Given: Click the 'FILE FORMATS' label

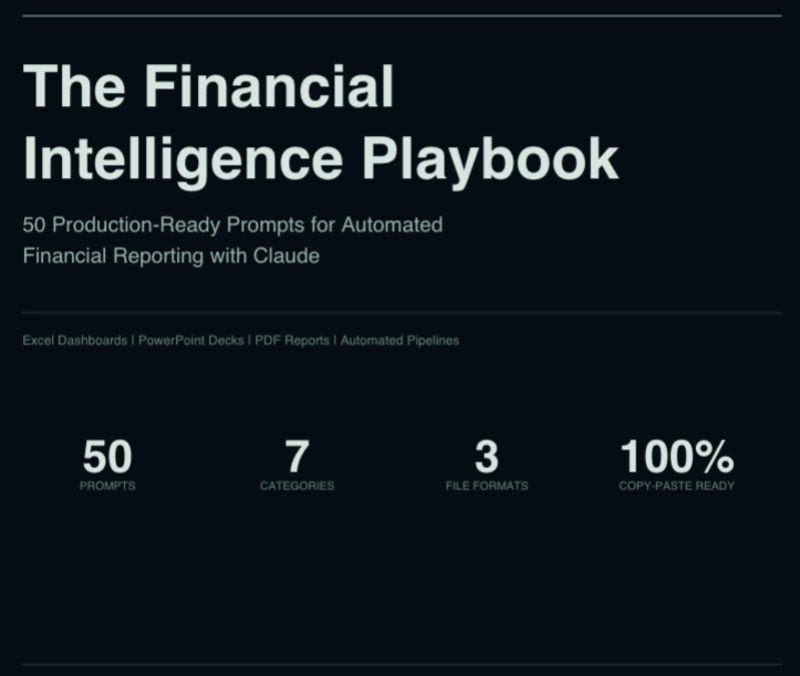Looking at the screenshot, I should (x=486, y=486).
